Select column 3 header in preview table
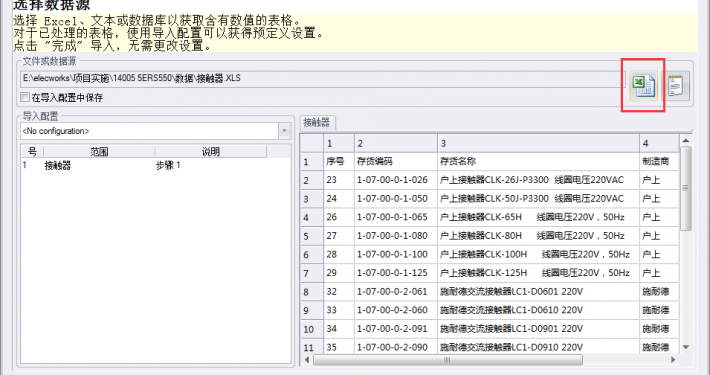The height and width of the screenshot is (375, 710). point(538,143)
